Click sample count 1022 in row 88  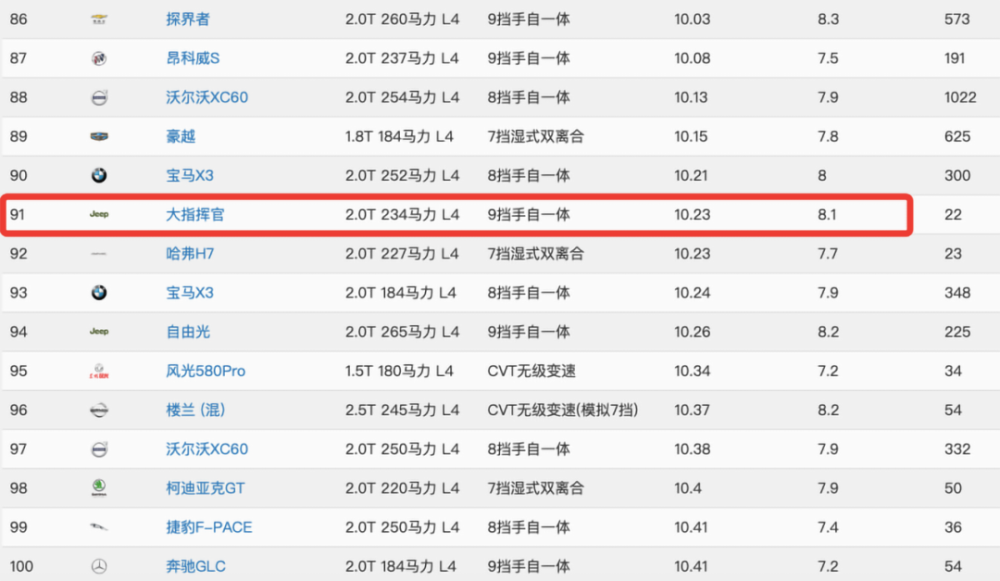click(x=960, y=98)
